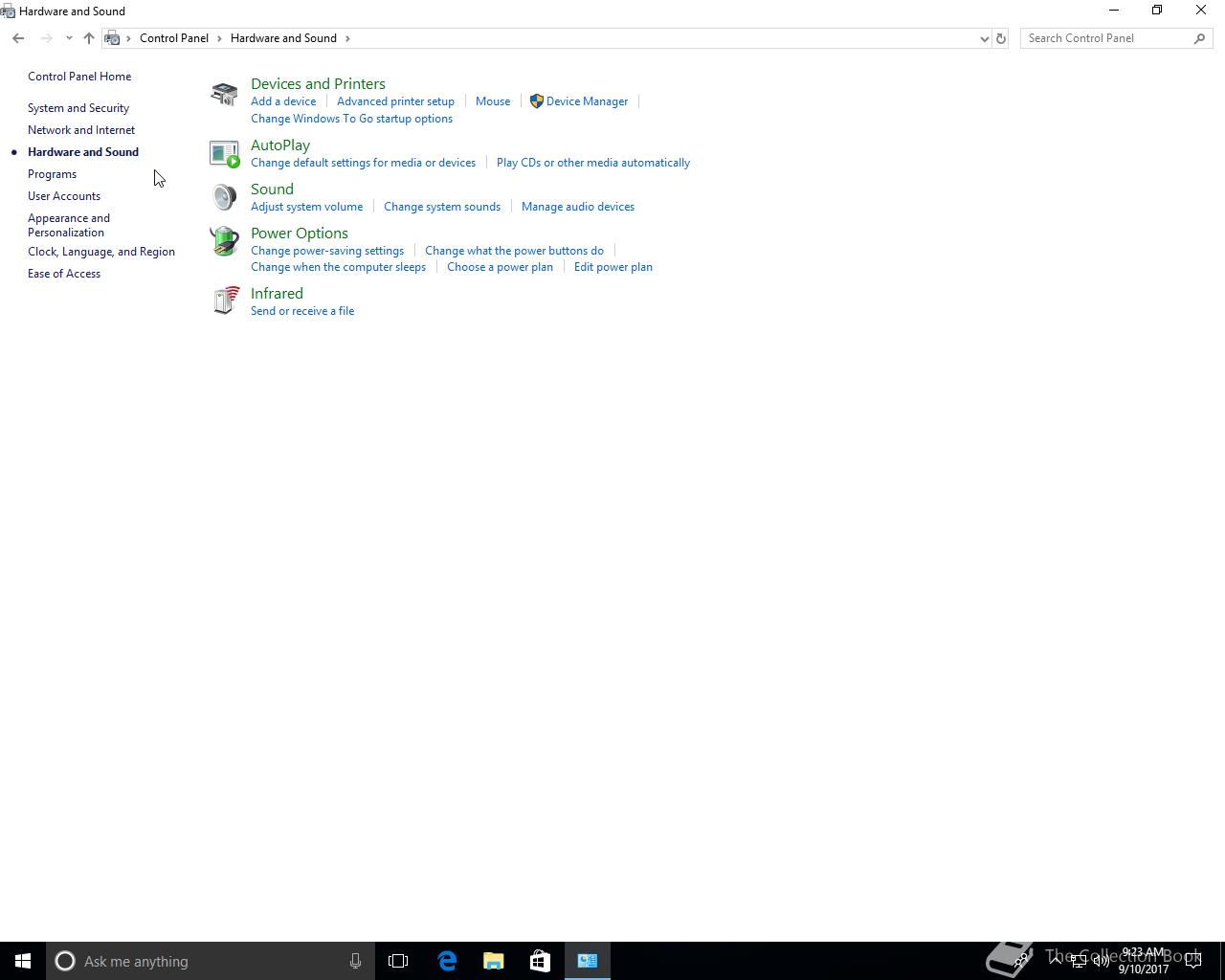Click the Control Panel taskbar button
This screenshot has width=1225, height=980.
tap(587, 961)
